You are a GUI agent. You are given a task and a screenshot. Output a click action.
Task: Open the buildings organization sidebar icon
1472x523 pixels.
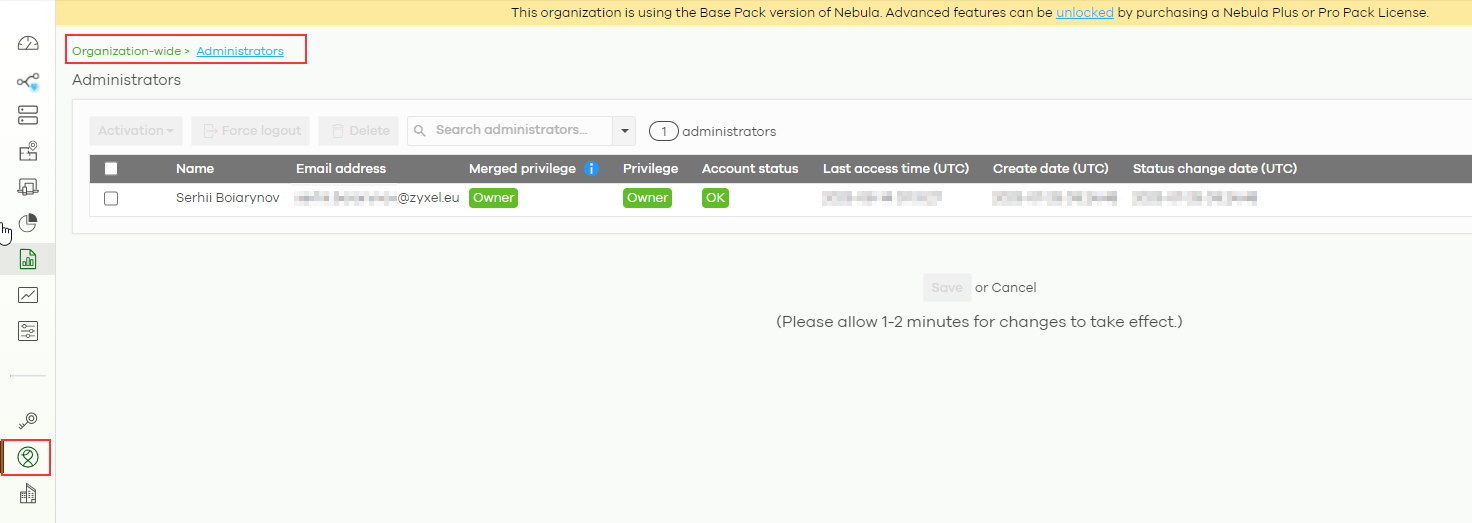(28, 494)
